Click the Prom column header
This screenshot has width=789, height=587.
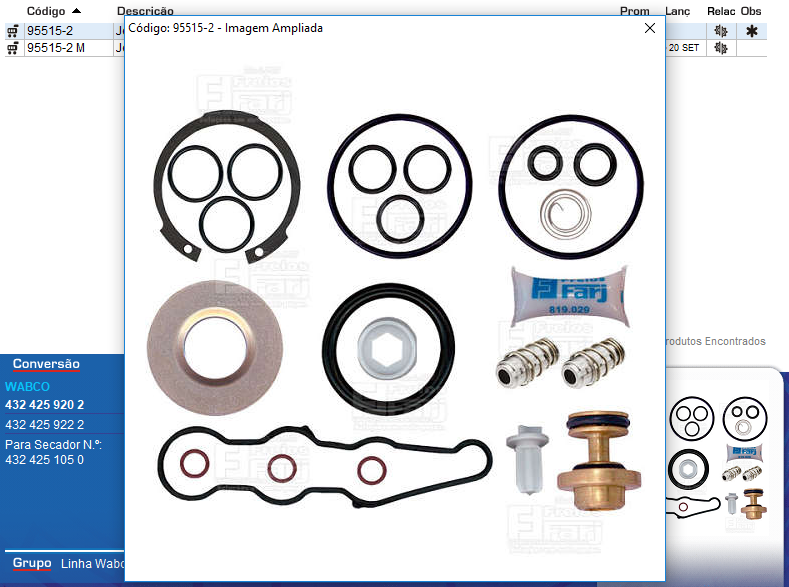[x=634, y=11]
